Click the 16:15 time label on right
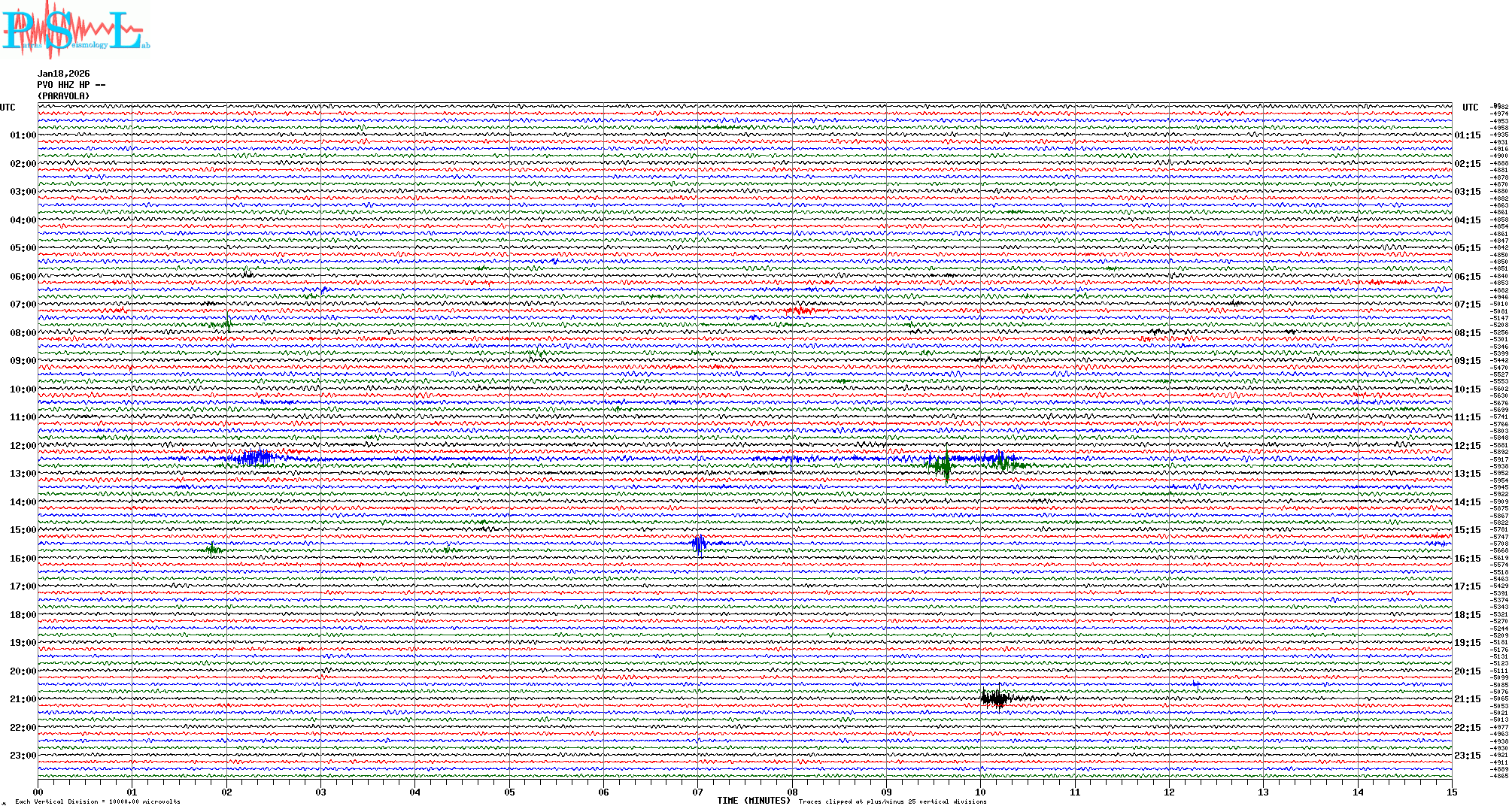 pyautogui.click(x=1467, y=559)
